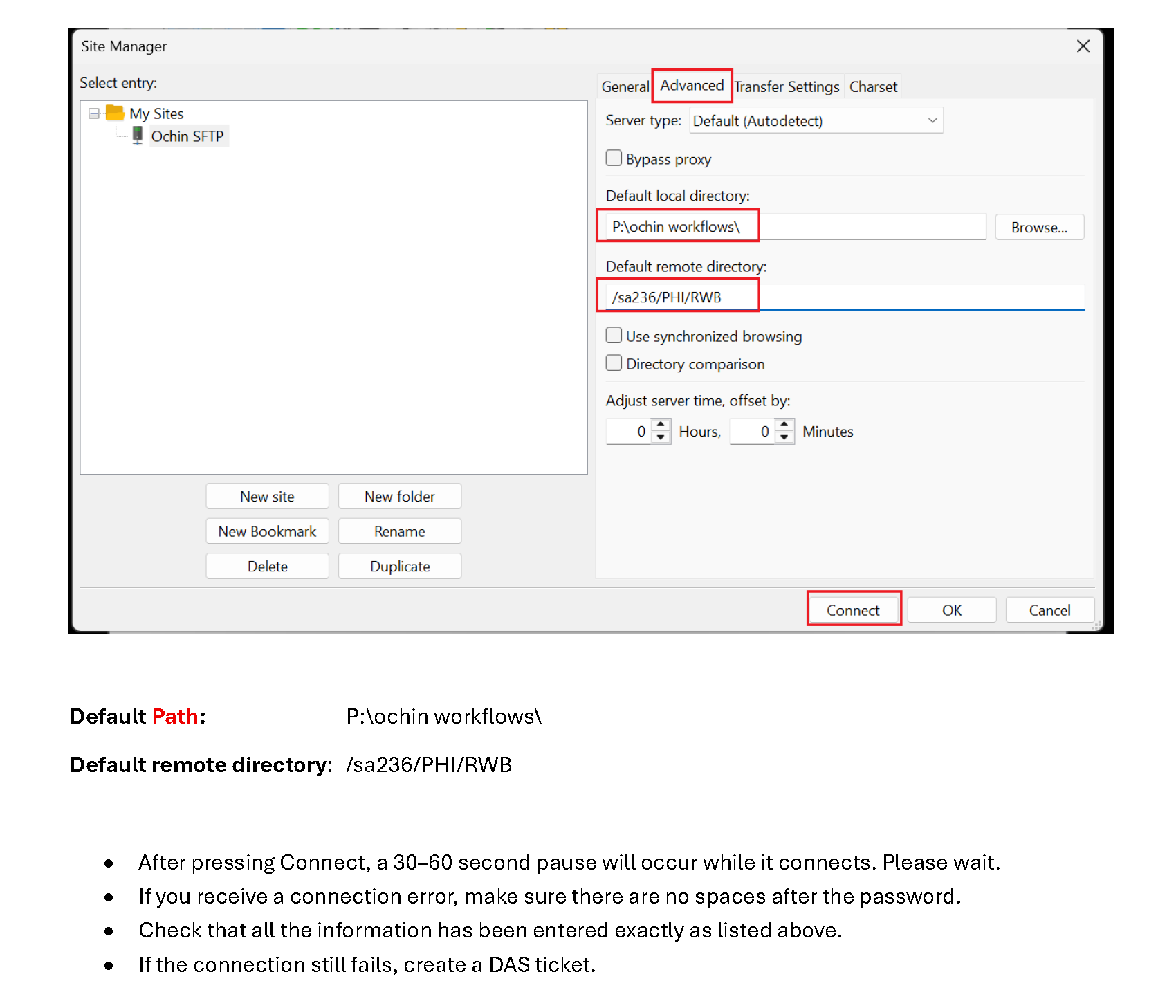Screen dimensions: 1176x1008
Task: Click the New site button
Action: [267, 496]
